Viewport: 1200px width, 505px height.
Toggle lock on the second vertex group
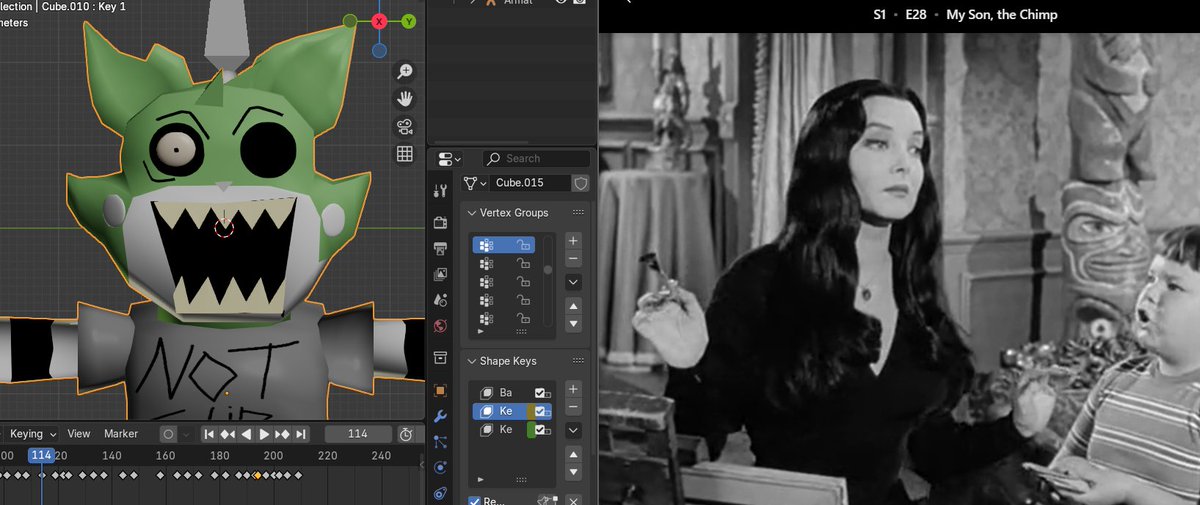coord(522,263)
